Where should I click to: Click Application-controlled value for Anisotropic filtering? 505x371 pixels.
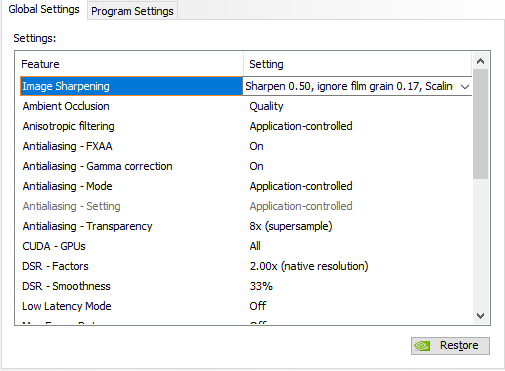301,126
